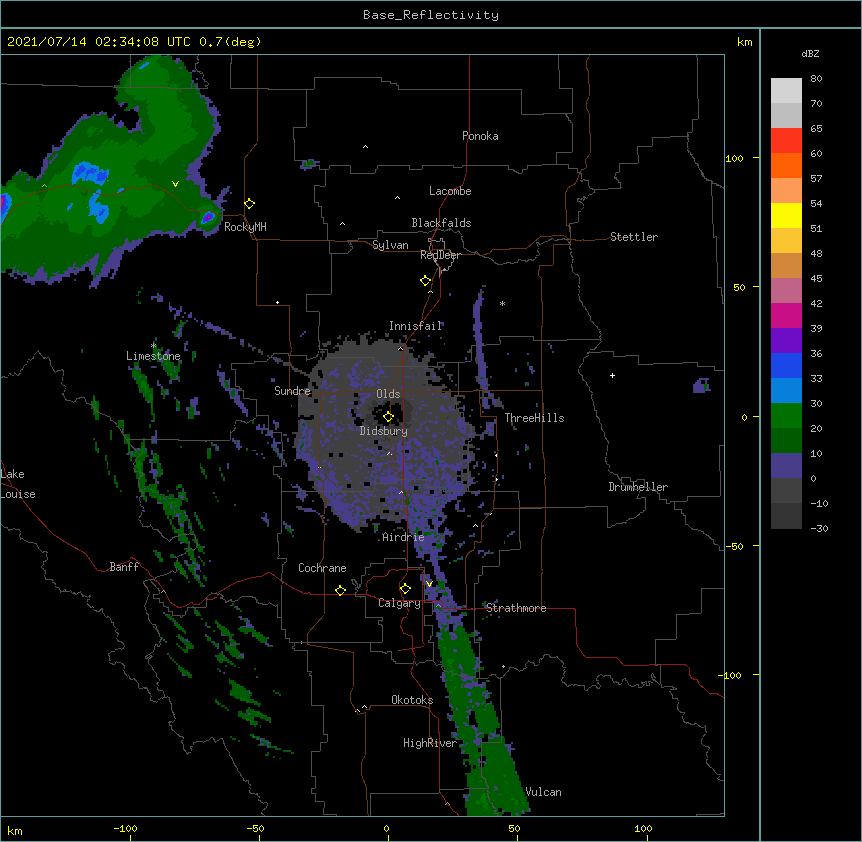Choose the blue 36-33 dBZ legend swatch

(786, 365)
